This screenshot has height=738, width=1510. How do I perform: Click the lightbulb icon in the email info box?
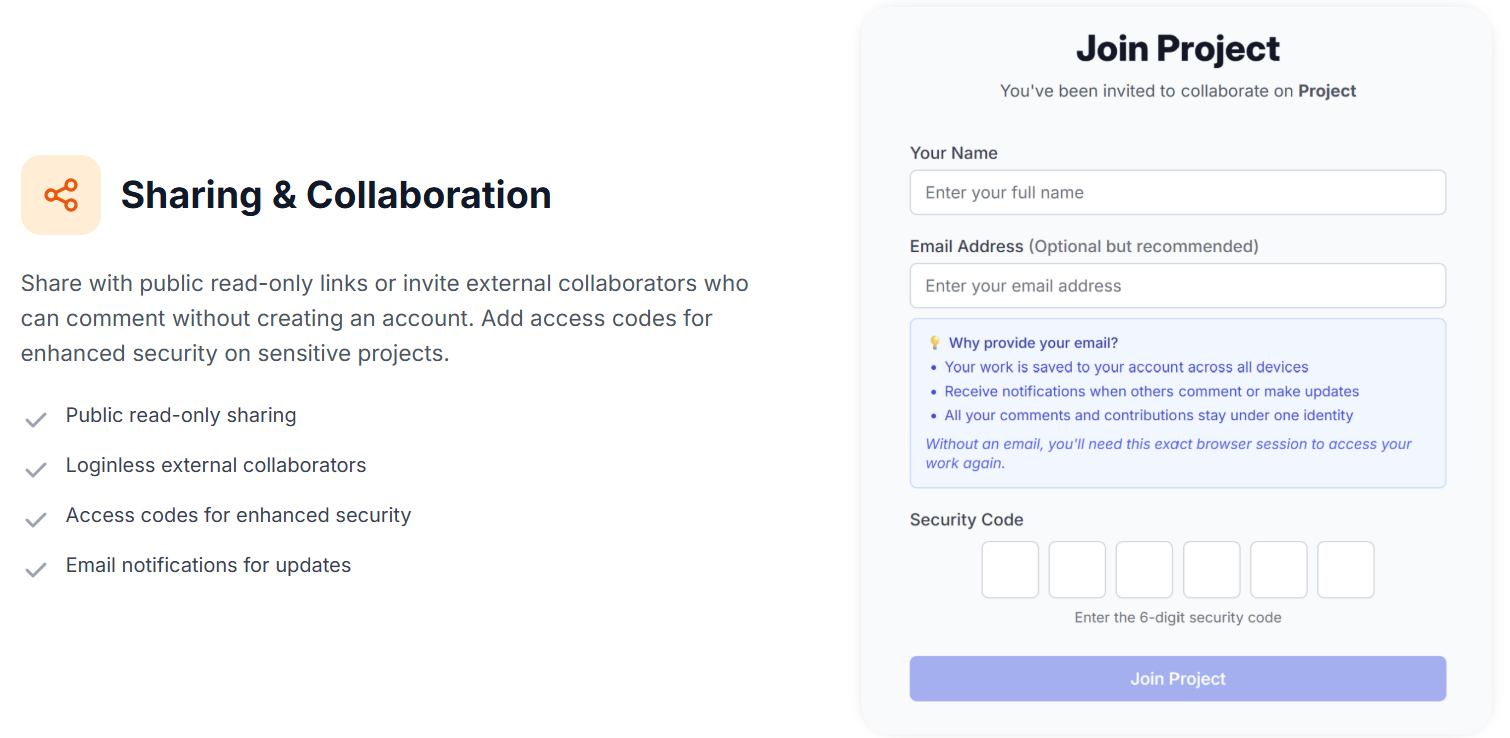click(934, 342)
